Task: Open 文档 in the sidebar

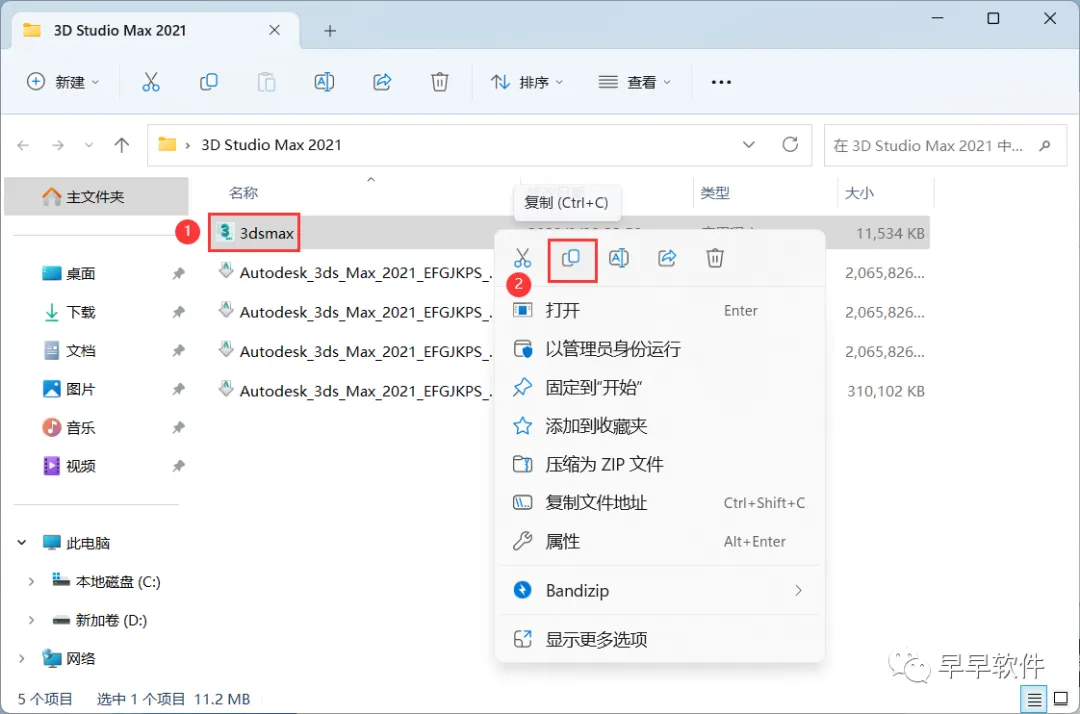Action: [81, 351]
